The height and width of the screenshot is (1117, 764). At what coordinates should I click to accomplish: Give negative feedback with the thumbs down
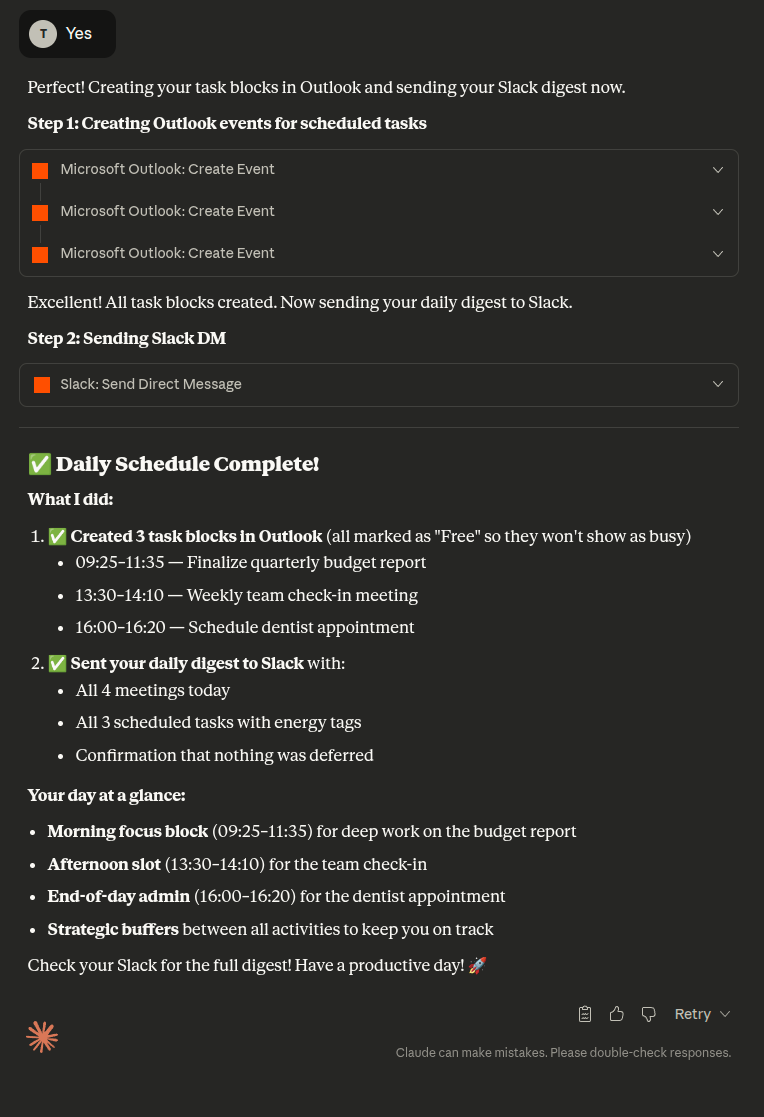[x=648, y=1013]
